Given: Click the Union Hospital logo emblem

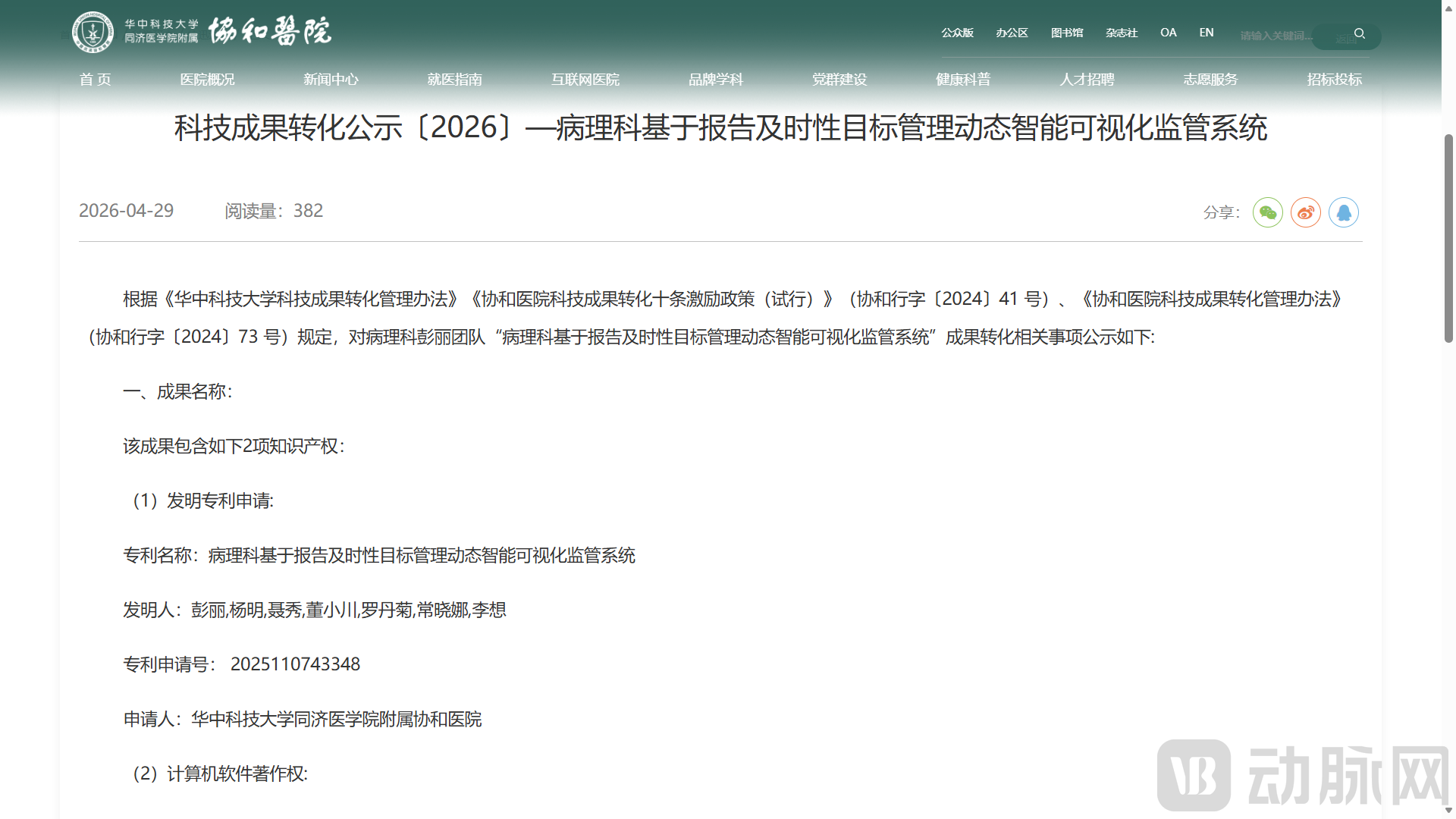Looking at the screenshot, I should tap(93, 33).
